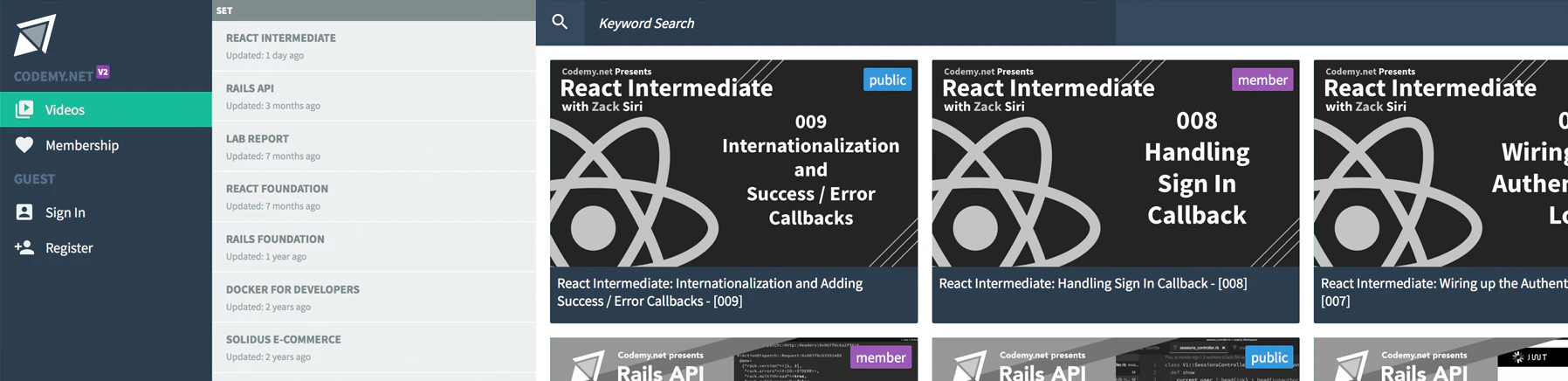Go to Register

106,247
